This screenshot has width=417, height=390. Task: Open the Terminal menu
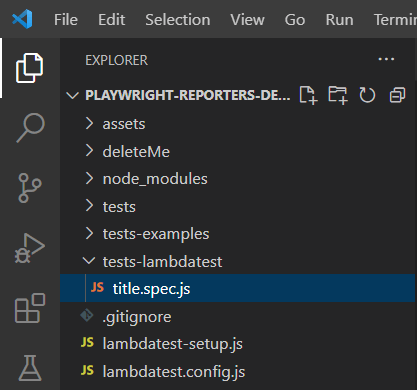(395, 20)
